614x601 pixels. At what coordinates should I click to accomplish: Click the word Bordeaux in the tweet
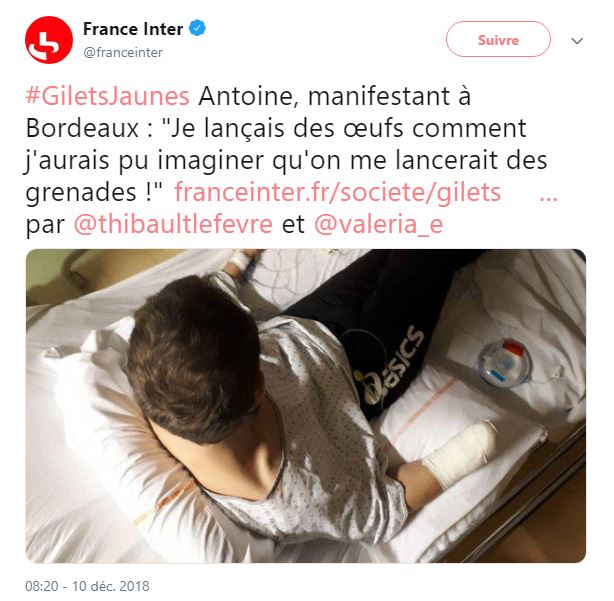tap(82, 128)
